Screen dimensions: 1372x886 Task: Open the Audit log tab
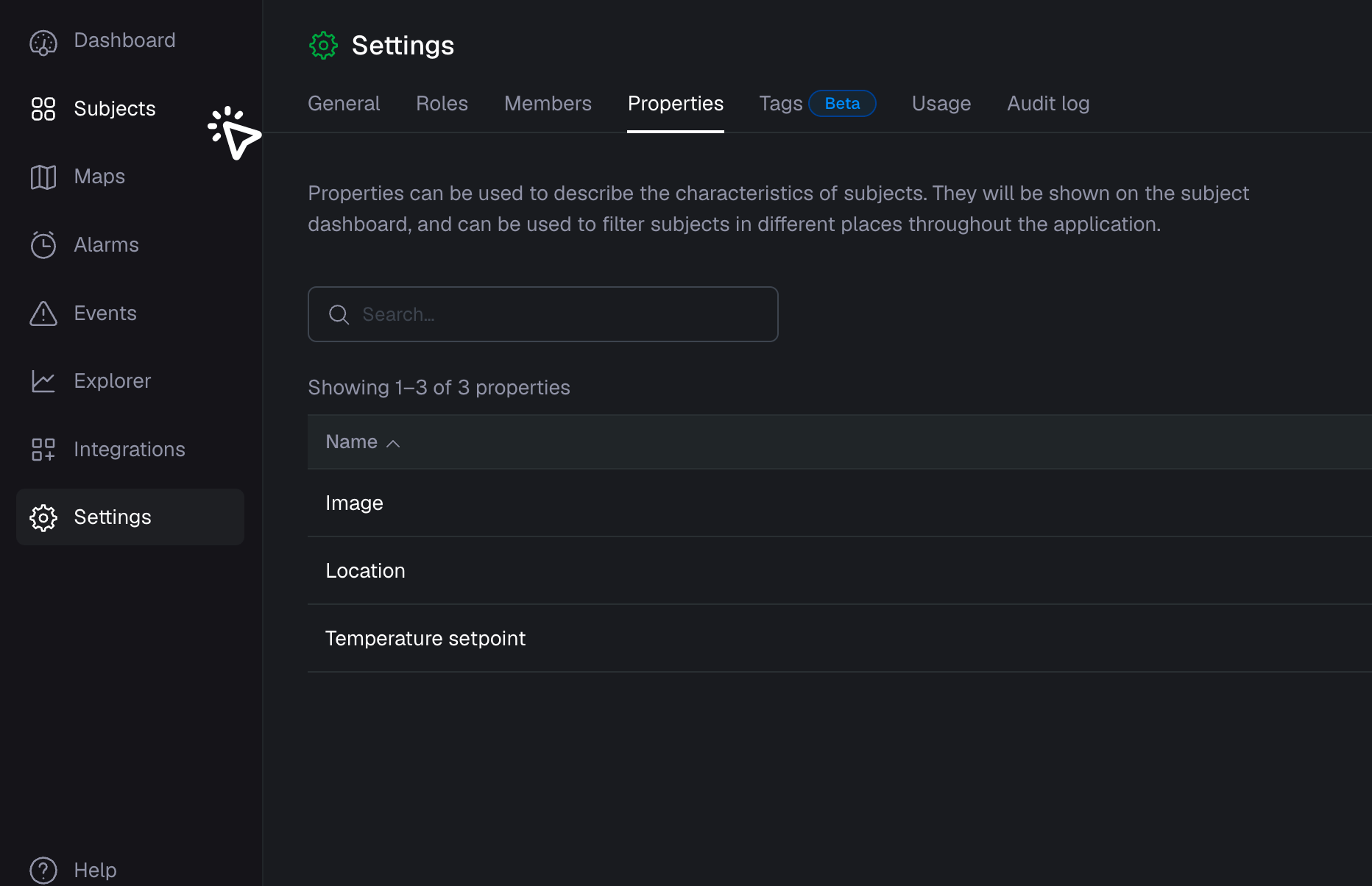click(x=1048, y=104)
